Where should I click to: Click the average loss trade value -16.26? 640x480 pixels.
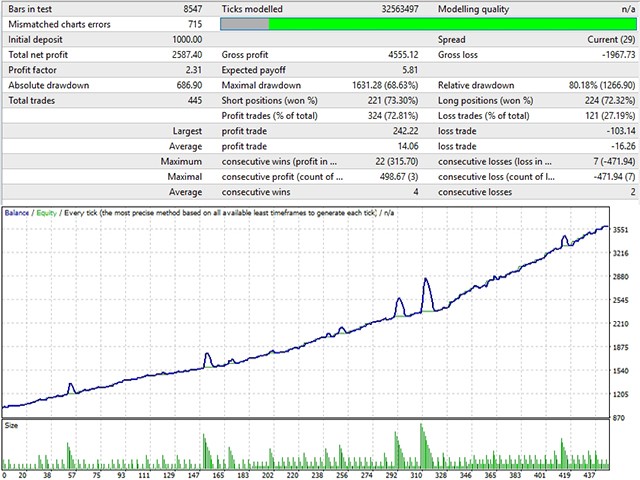point(623,146)
